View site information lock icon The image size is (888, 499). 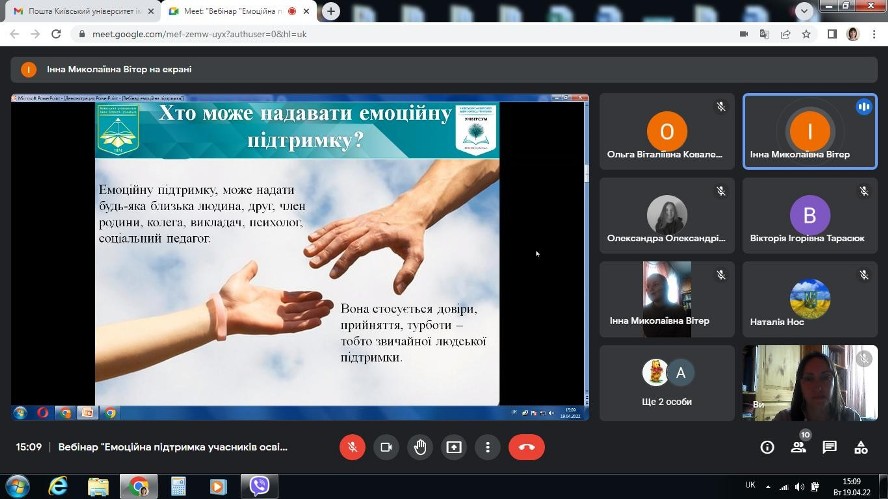coord(82,34)
